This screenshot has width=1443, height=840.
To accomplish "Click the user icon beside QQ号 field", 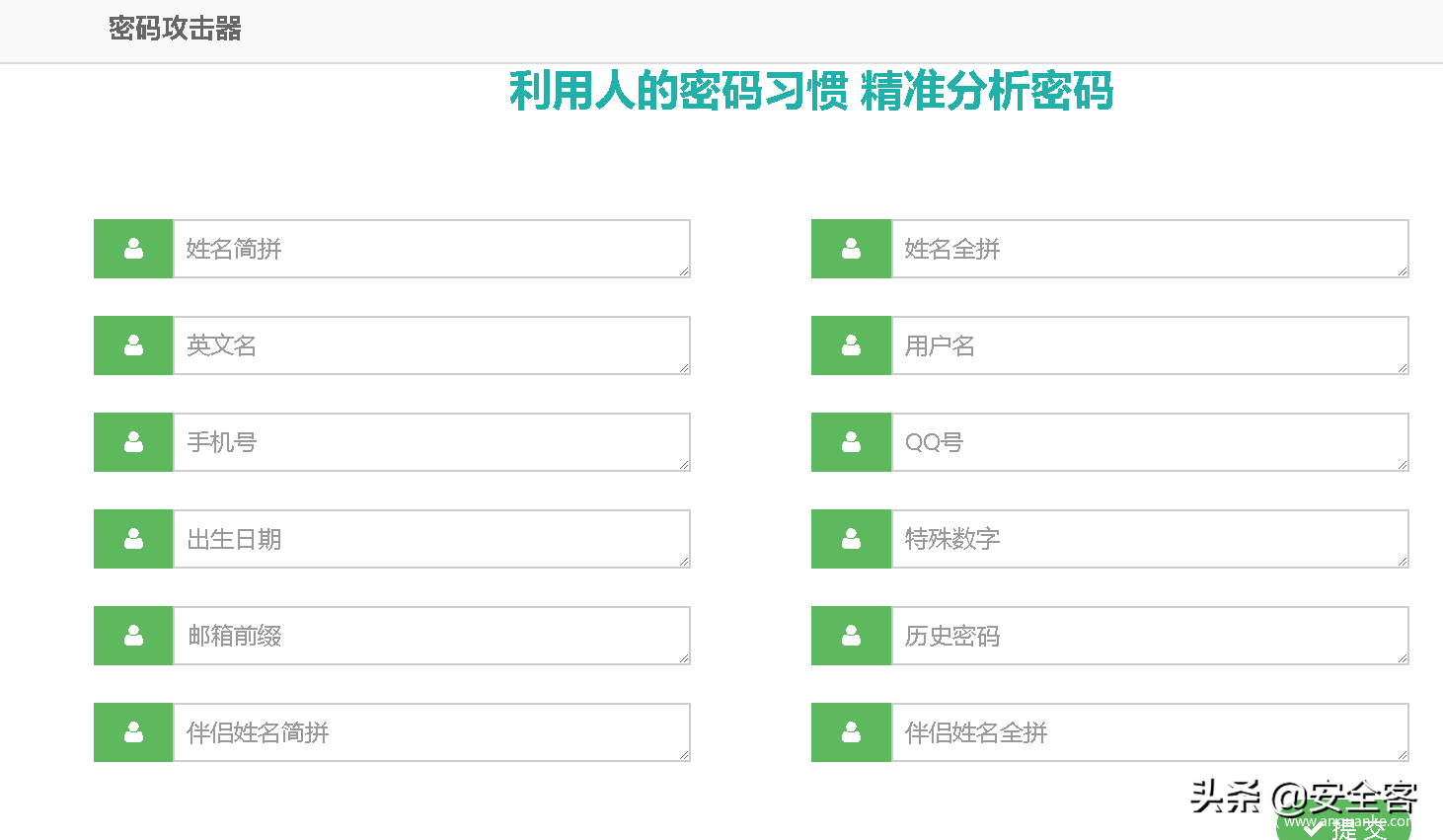I will point(851,442).
